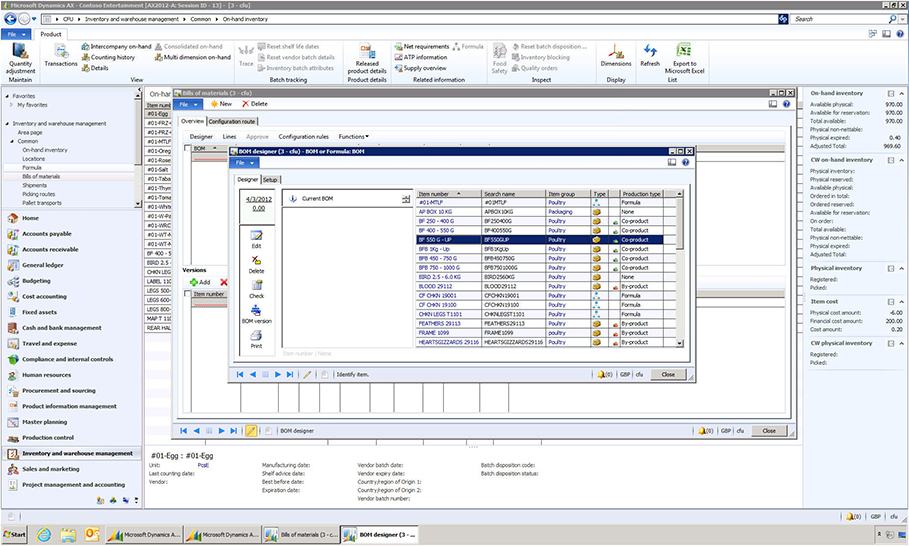Switch to Bills of materials taskbar button

point(300,534)
